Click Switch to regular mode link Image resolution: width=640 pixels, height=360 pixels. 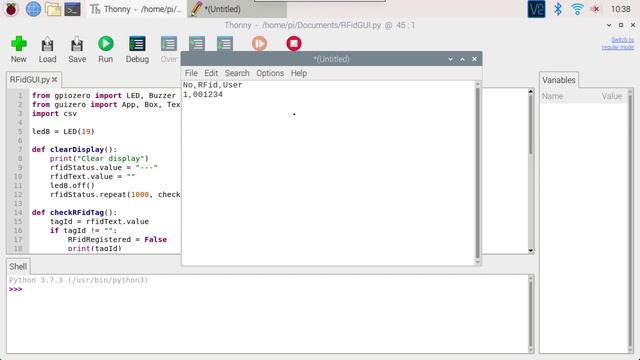pos(618,43)
